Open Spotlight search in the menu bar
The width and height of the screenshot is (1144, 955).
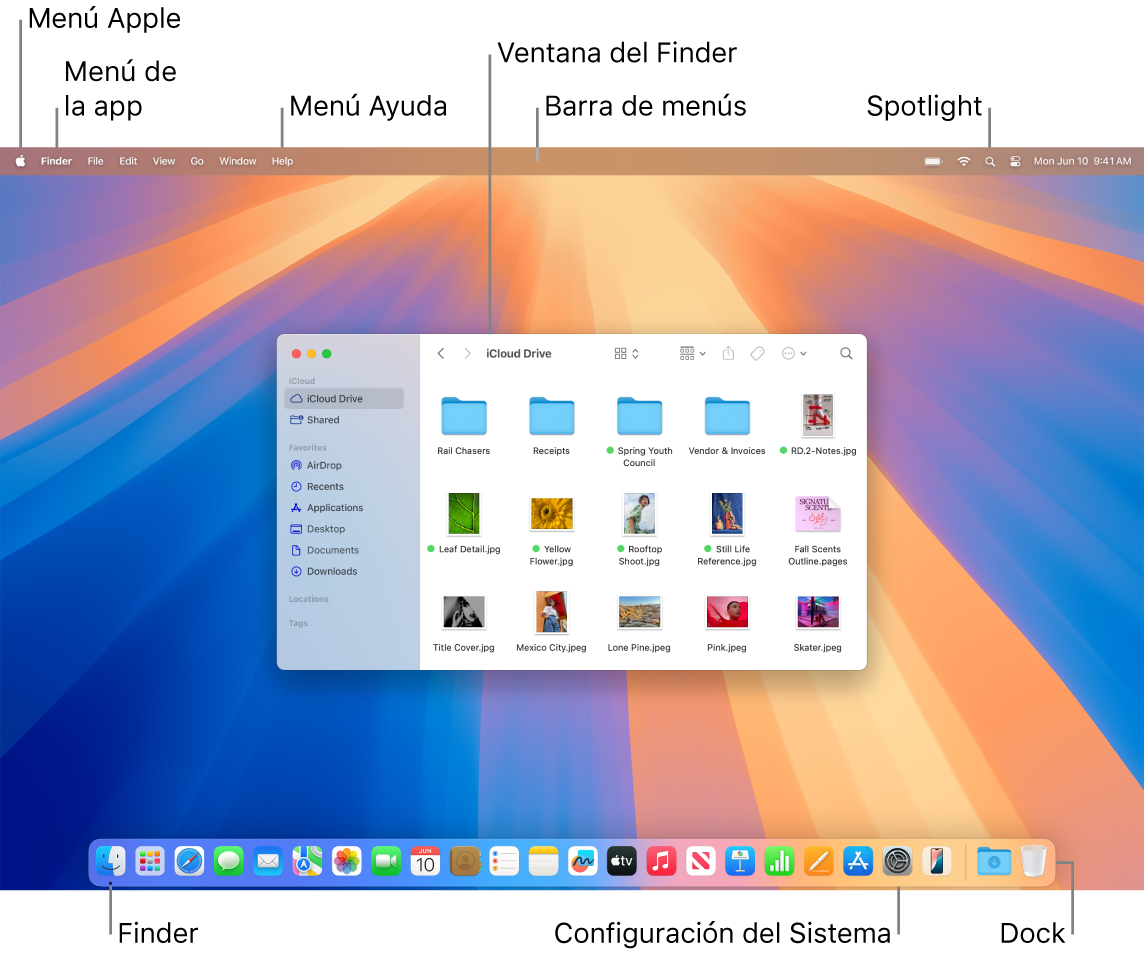[x=990, y=160]
